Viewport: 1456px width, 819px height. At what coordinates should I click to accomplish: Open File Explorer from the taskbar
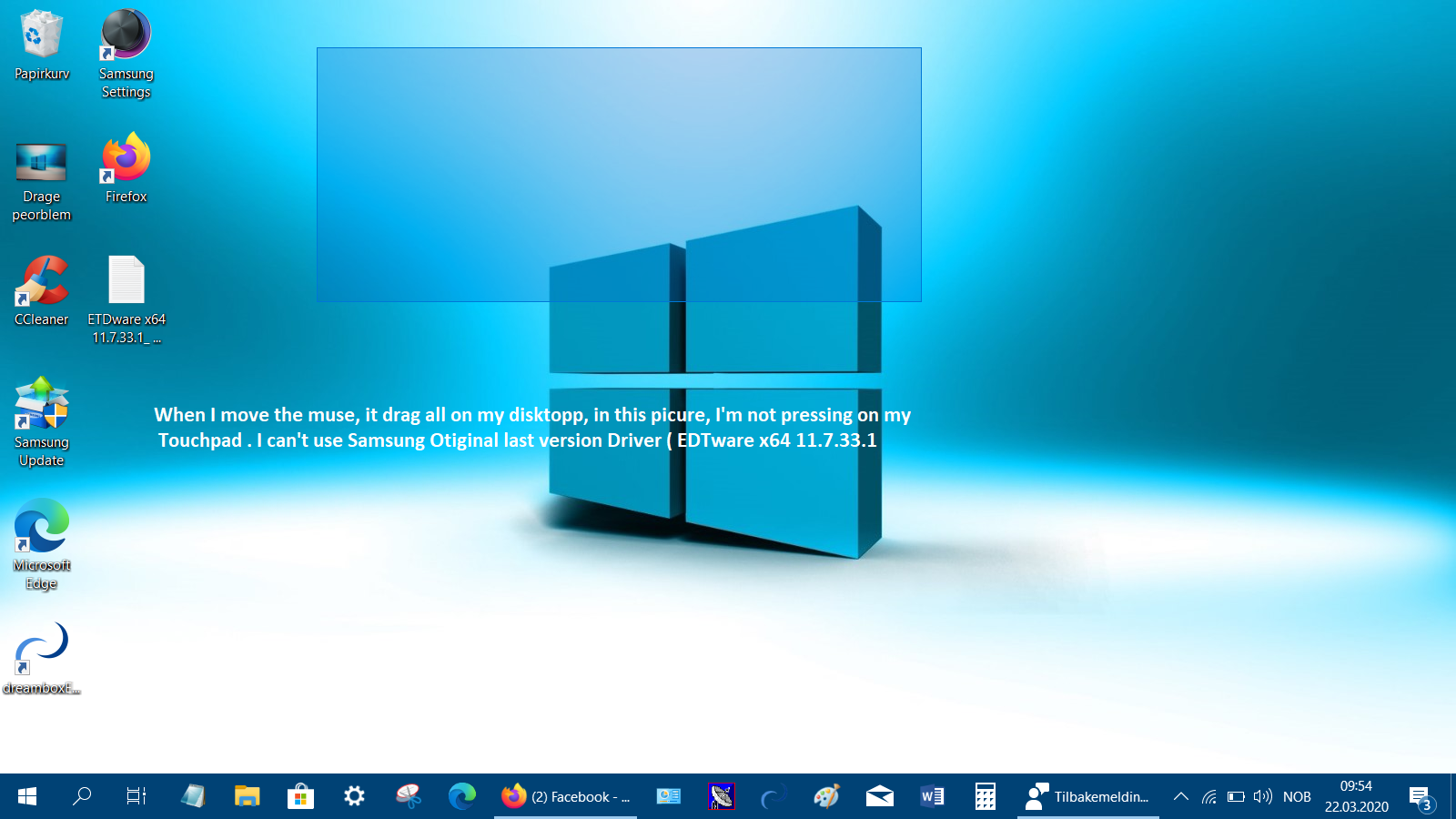pyautogui.click(x=247, y=796)
